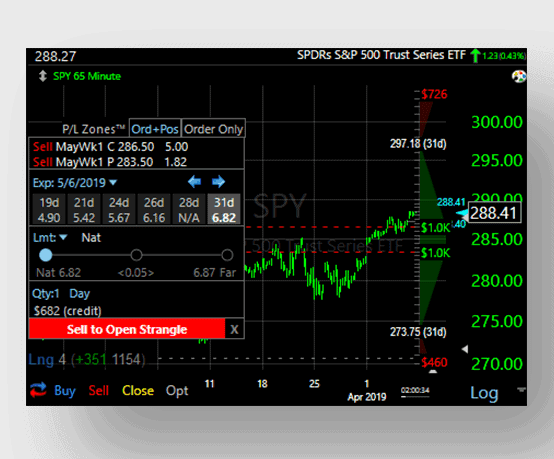Click the upper $1.0K zone label
Image resolution: width=554 pixels, height=459 pixels.
(x=436, y=228)
